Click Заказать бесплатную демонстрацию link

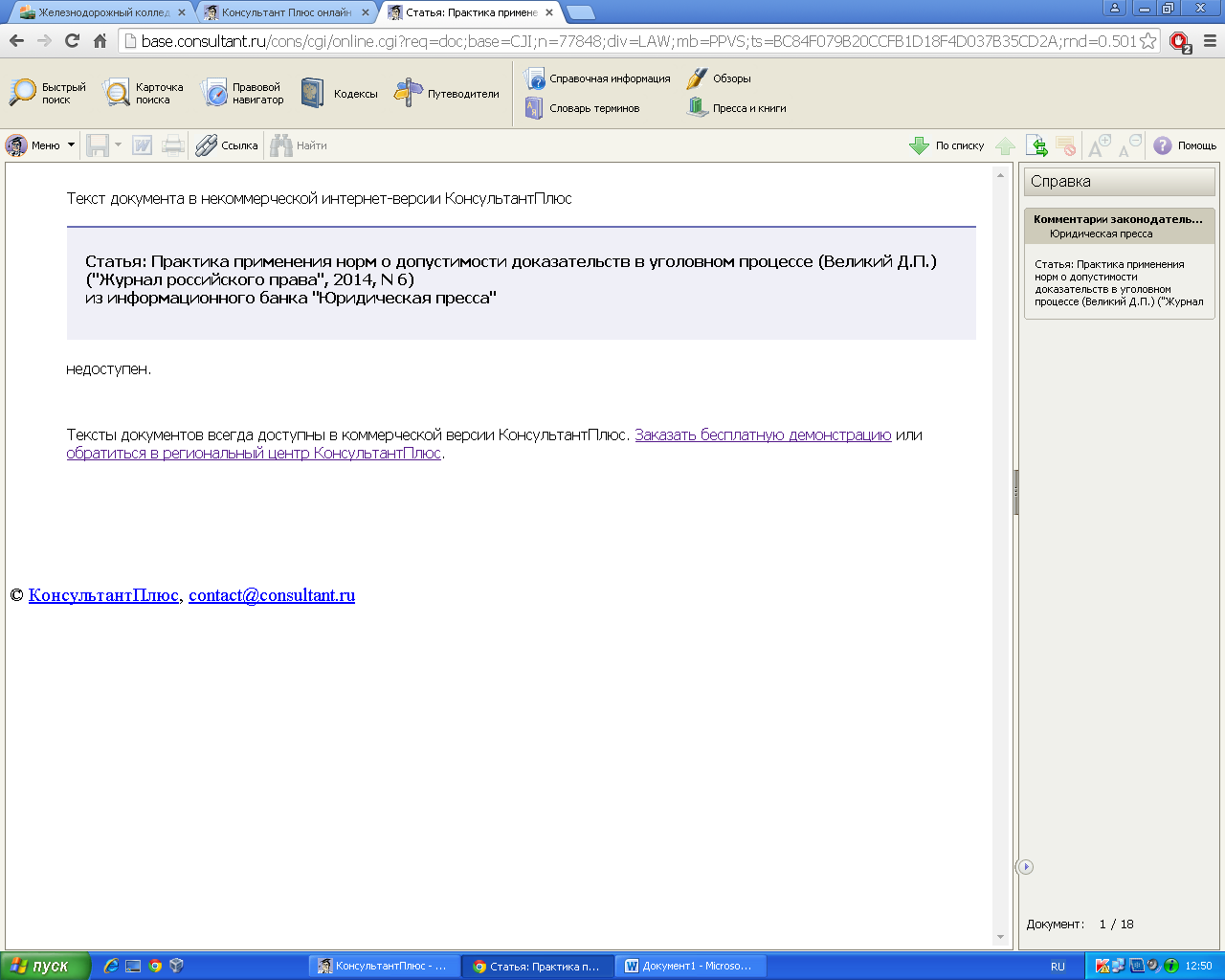(x=763, y=434)
